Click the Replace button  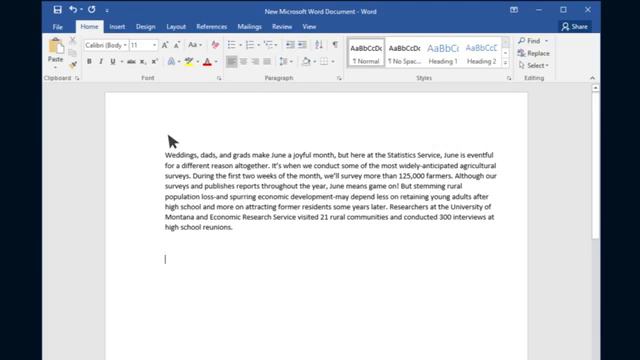(533, 53)
